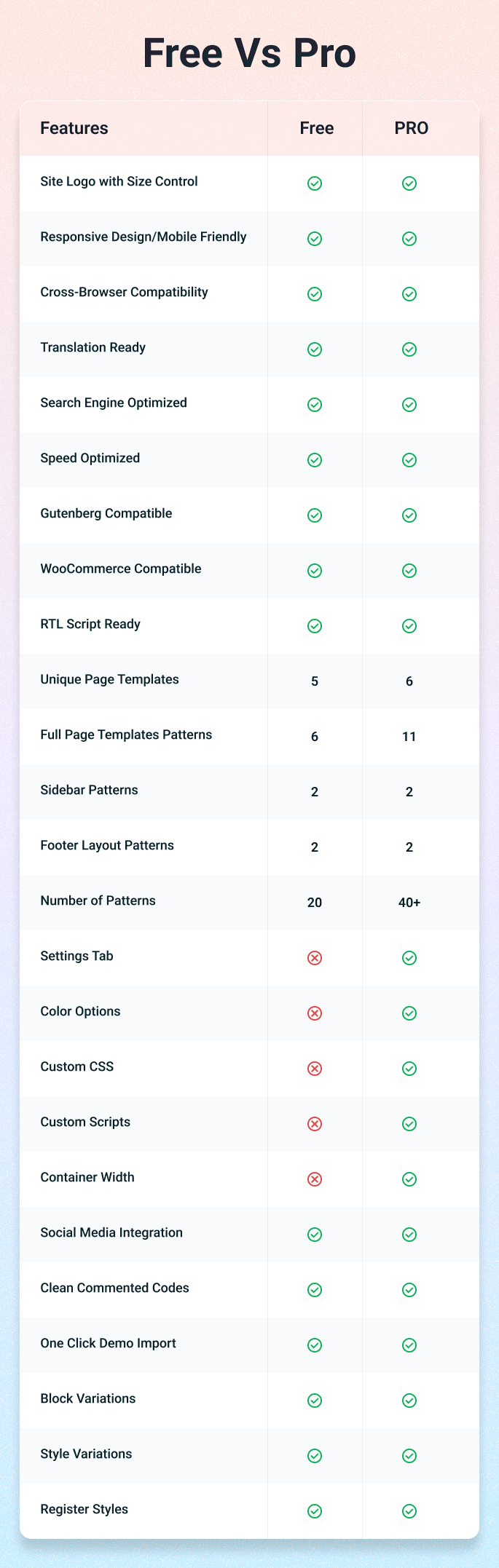Click the red cross for Custom CSS in Free
Viewport: 499px width, 1568px height.
[x=315, y=1069]
